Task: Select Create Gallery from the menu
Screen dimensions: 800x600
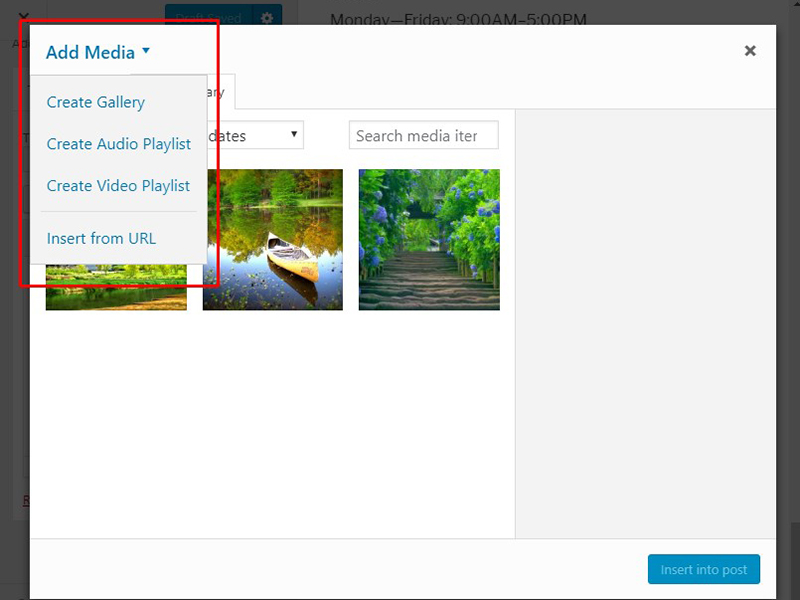Action: point(96,102)
